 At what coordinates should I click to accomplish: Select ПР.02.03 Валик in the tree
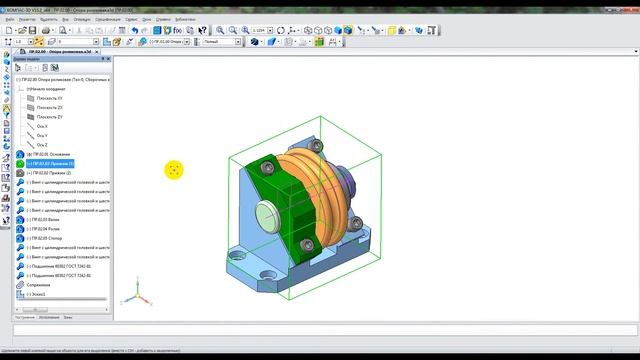pyautogui.click(x=43, y=220)
